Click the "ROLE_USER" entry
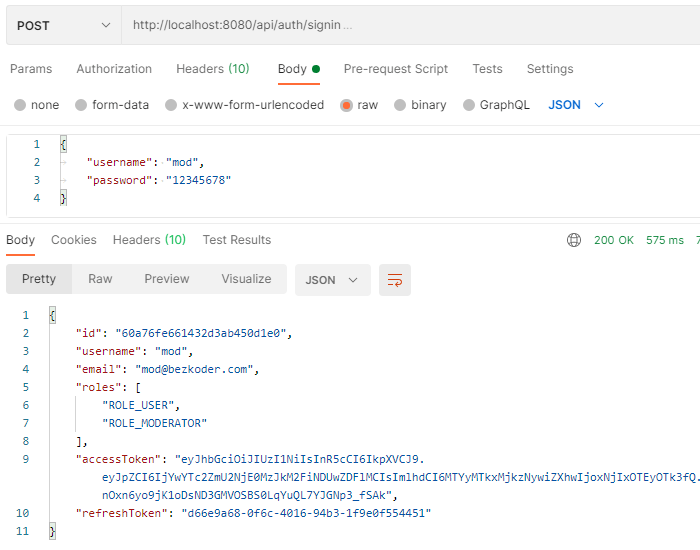This screenshot has height=550, width=700. tap(138, 405)
